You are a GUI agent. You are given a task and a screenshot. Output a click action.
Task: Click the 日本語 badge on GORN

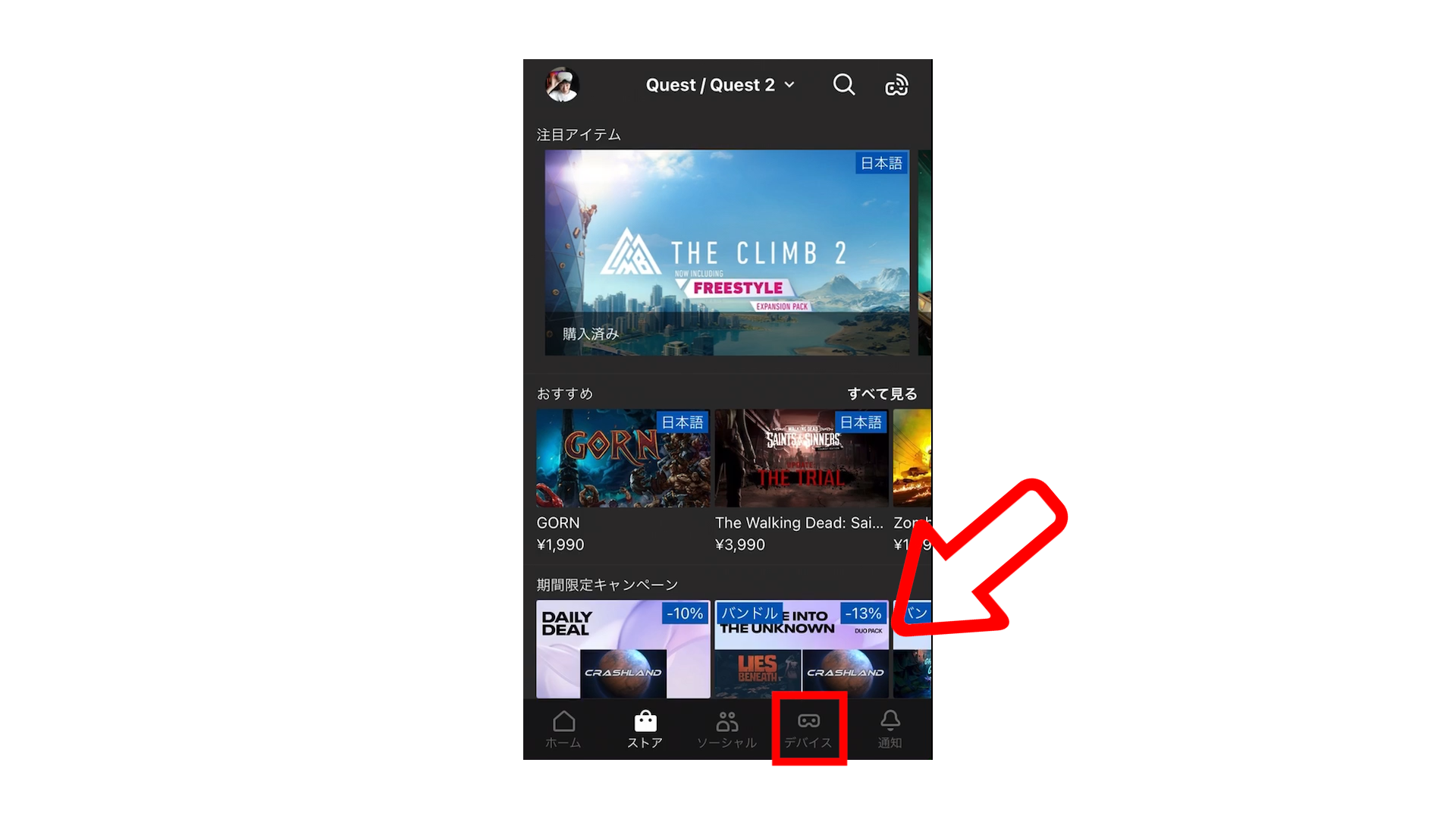pos(682,422)
